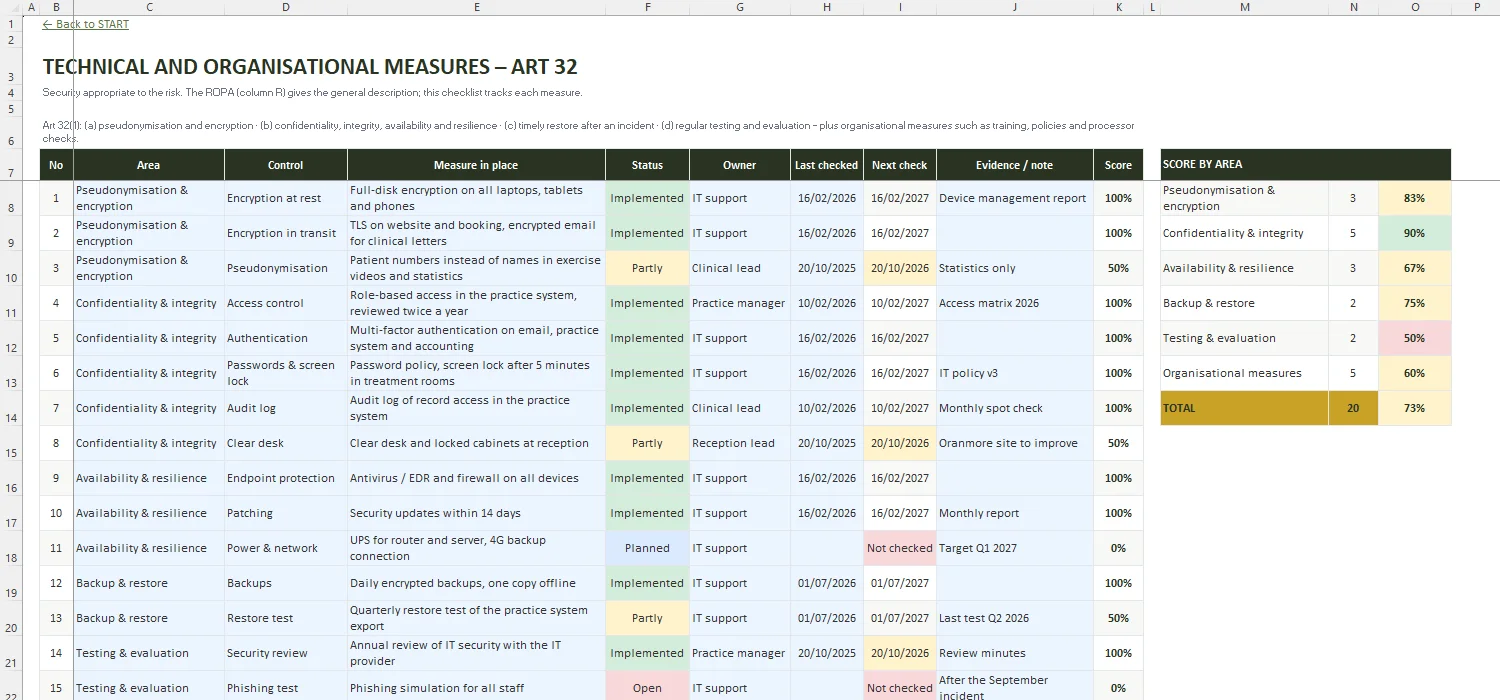Viewport: 1500px width, 700px height.
Task: Click the 'Next check' column header
Action: point(899,165)
